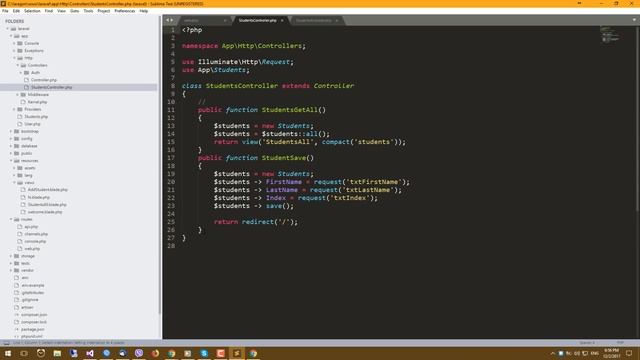Image resolution: width=640 pixels, height=360 pixels.
Task: Close the StudentsAll.blade.php tab
Action: tap(337, 20)
